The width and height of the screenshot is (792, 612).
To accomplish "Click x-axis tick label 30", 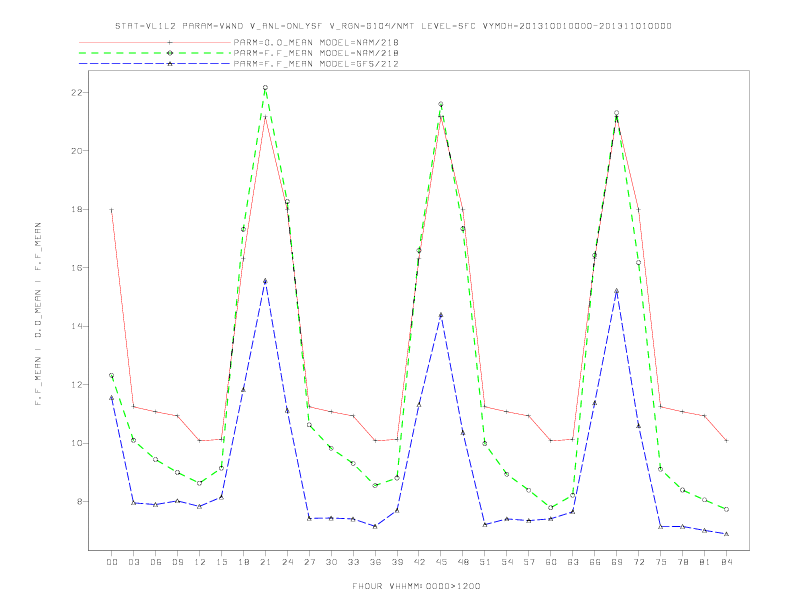I will point(331,562).
